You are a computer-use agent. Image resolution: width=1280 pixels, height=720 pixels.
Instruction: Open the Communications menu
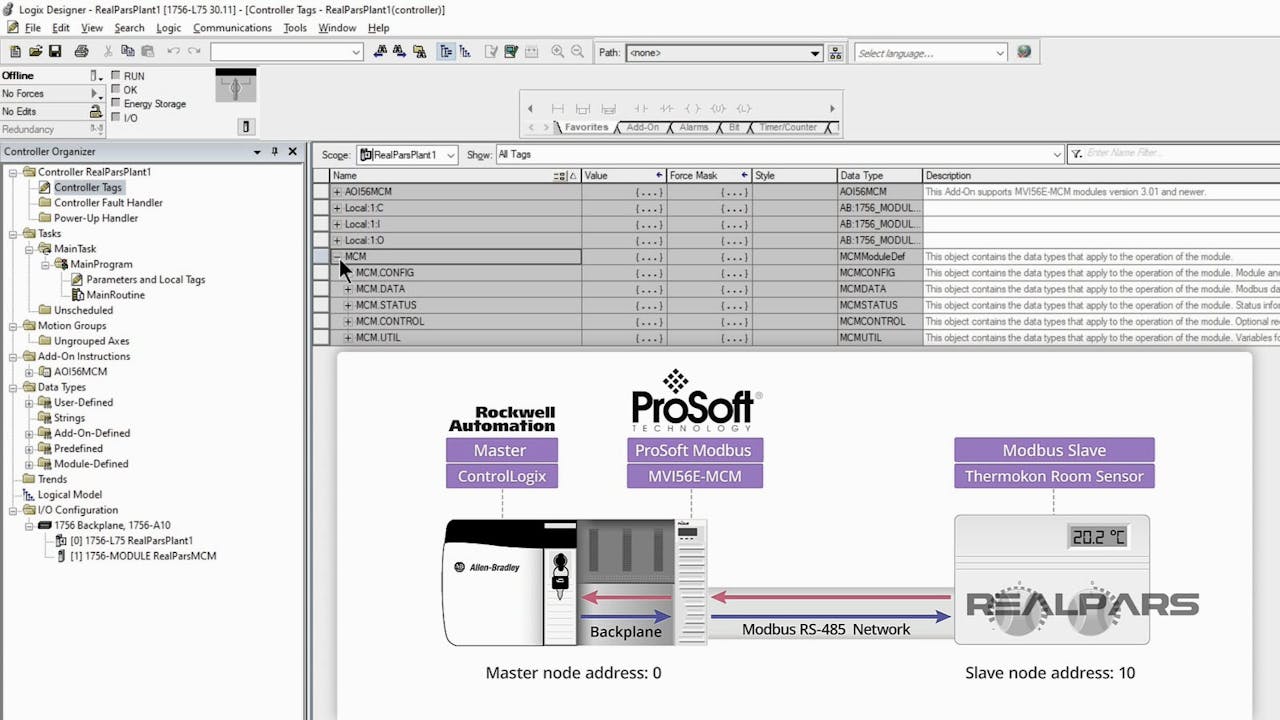coord(232,27)
